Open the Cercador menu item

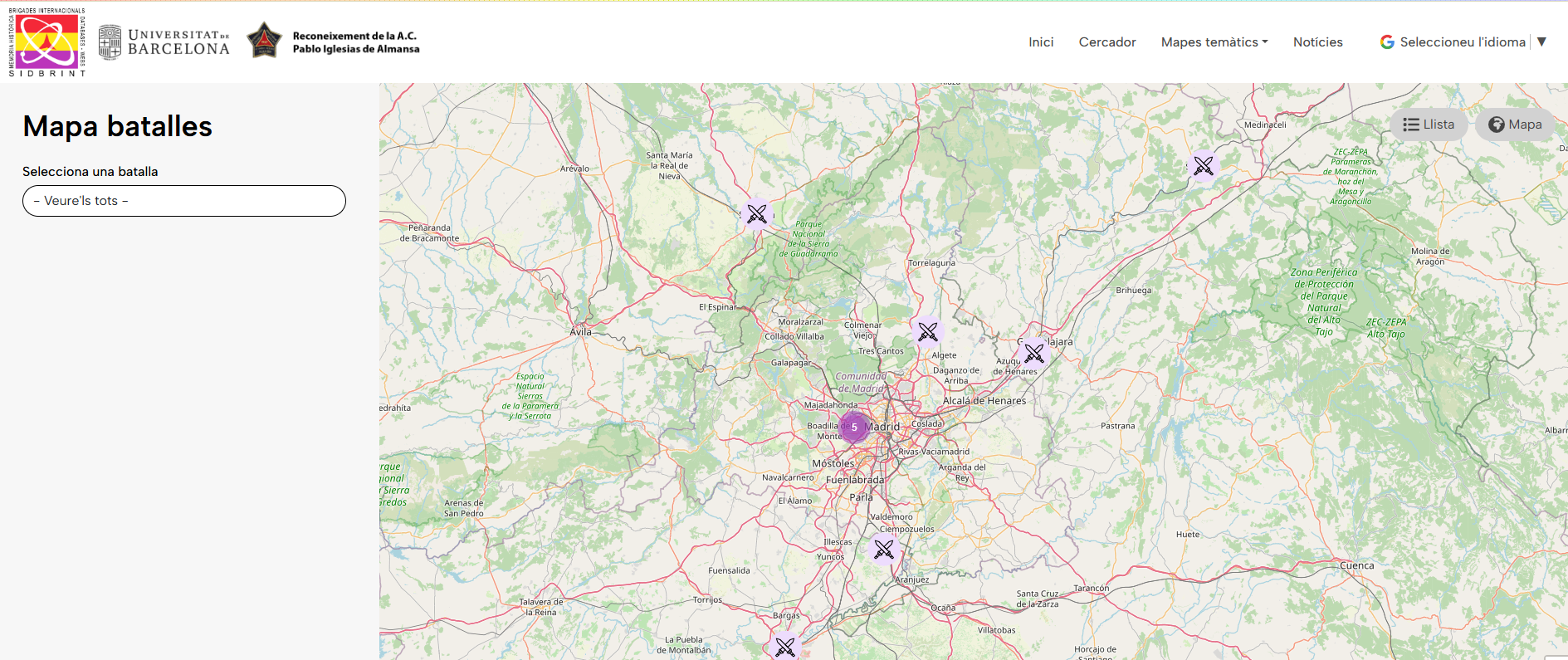tap(1106, 42)
